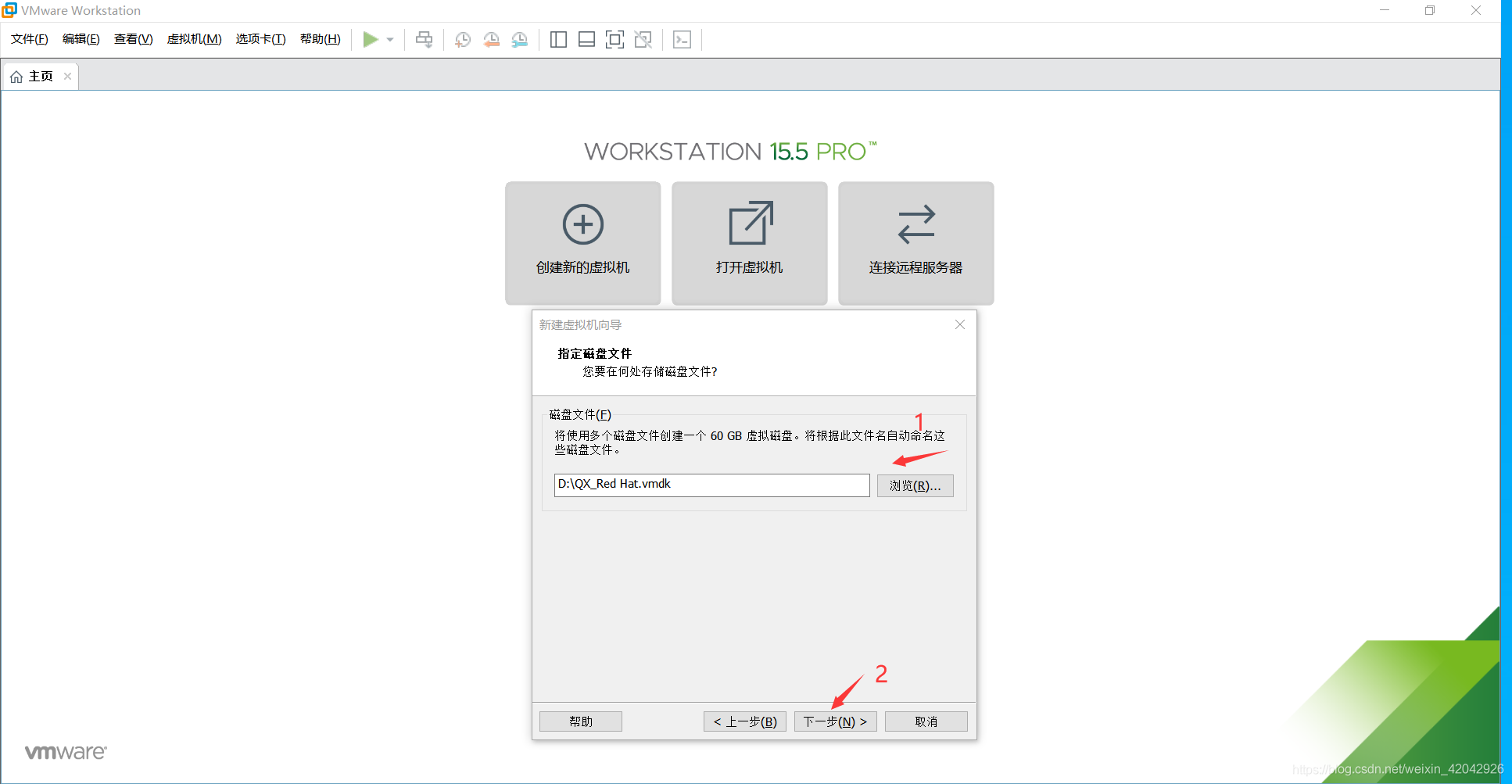
Task: Click the revert to snapshot icon
Action: (x=491, y=40)
